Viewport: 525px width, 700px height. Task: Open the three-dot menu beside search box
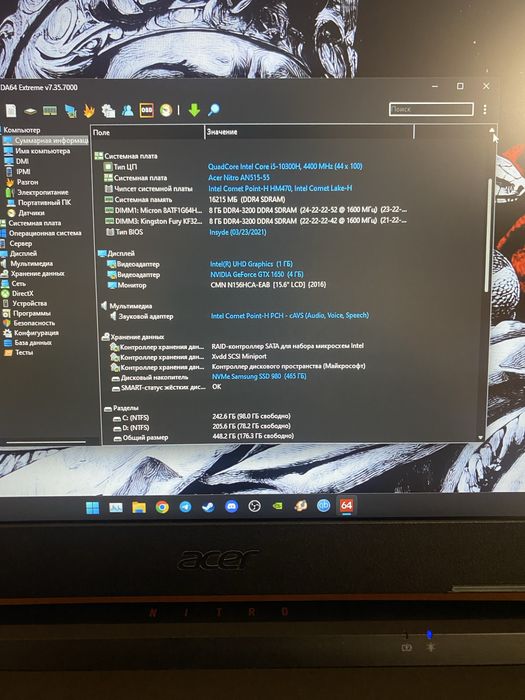[485, 109]
